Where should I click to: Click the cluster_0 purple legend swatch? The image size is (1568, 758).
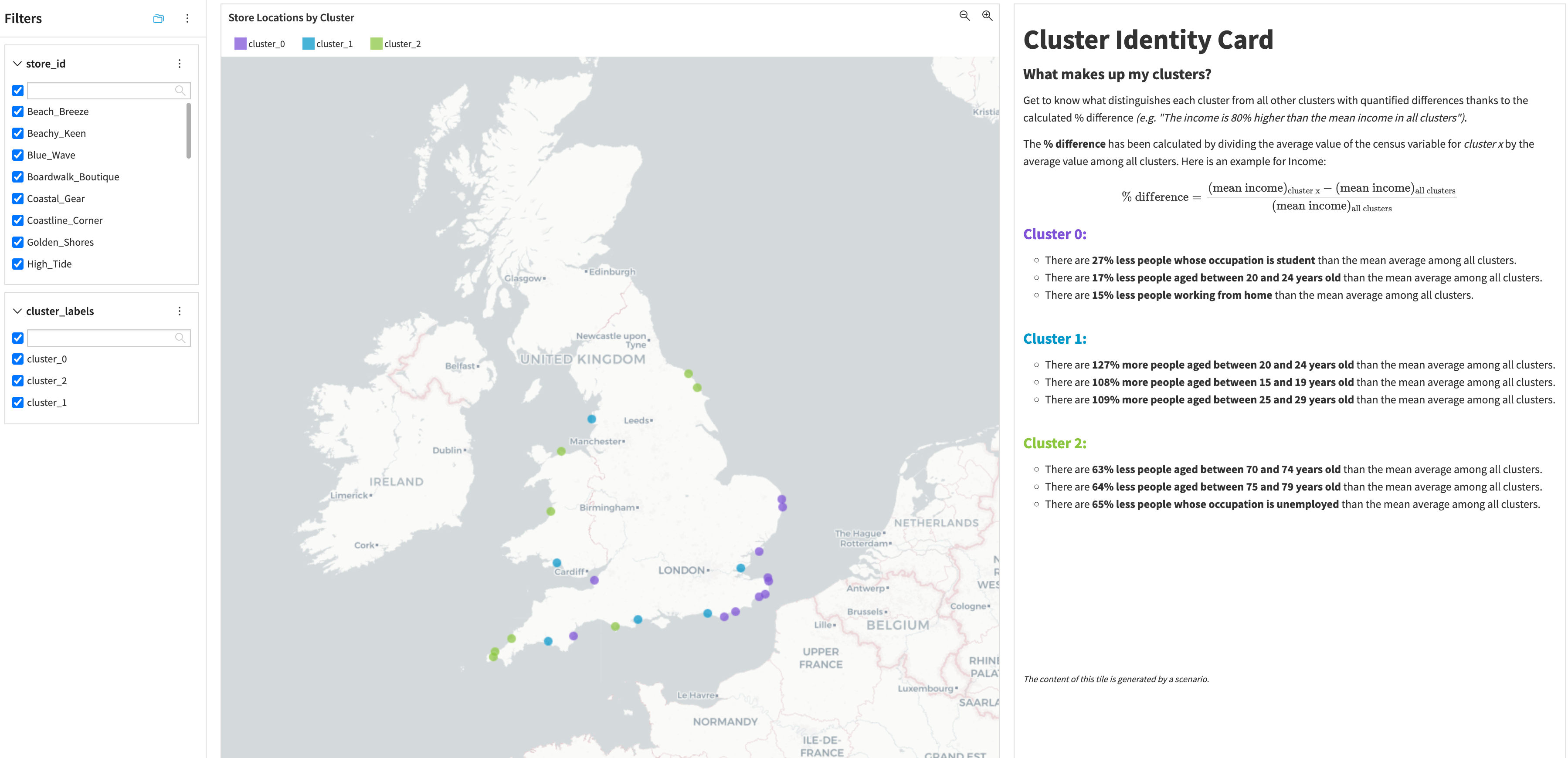tap(241, 44)
